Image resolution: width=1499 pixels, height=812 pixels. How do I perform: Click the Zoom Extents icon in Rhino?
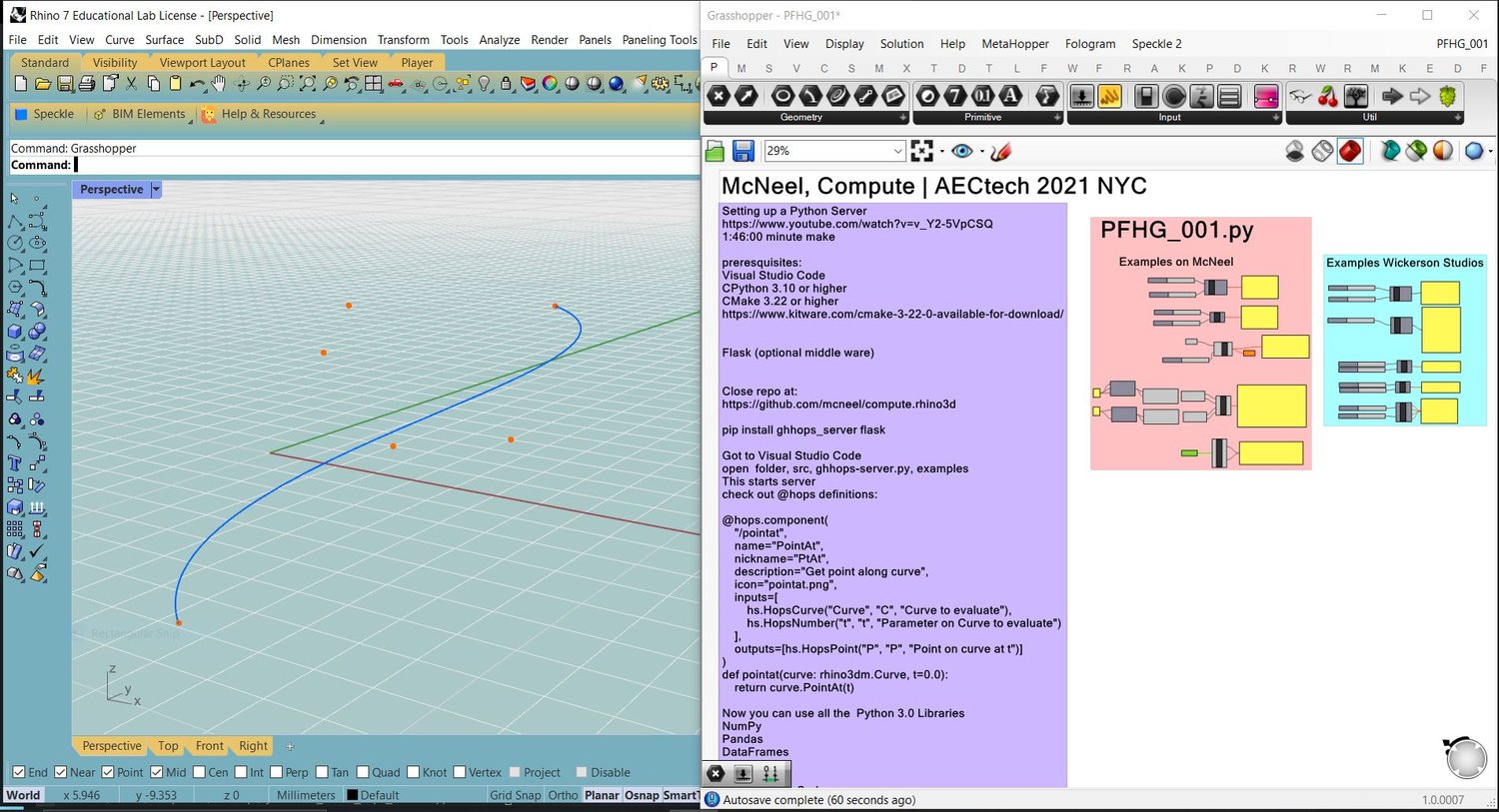tap(308, 84)
